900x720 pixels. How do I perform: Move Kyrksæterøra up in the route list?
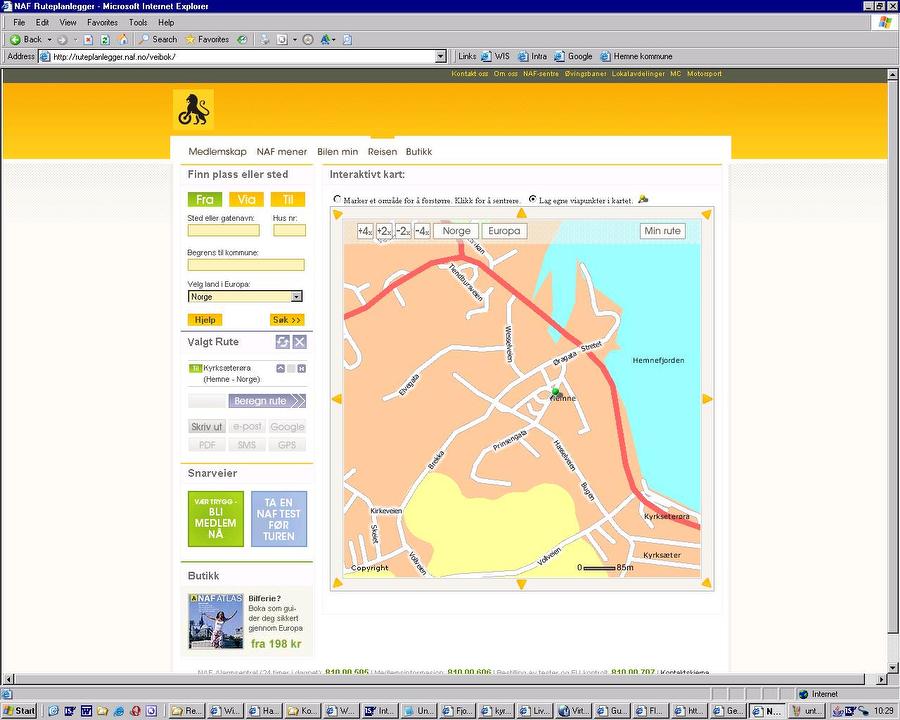point(281,368)
